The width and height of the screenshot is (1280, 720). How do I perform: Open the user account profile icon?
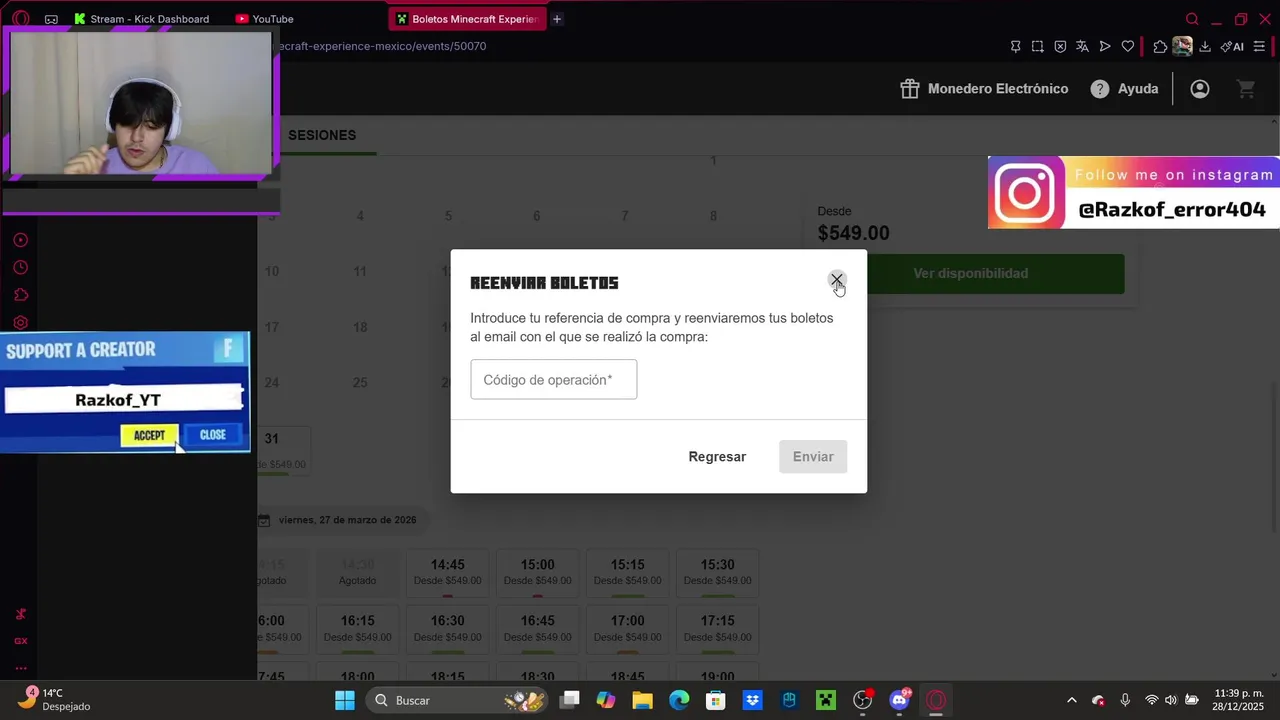point(1200,89)
